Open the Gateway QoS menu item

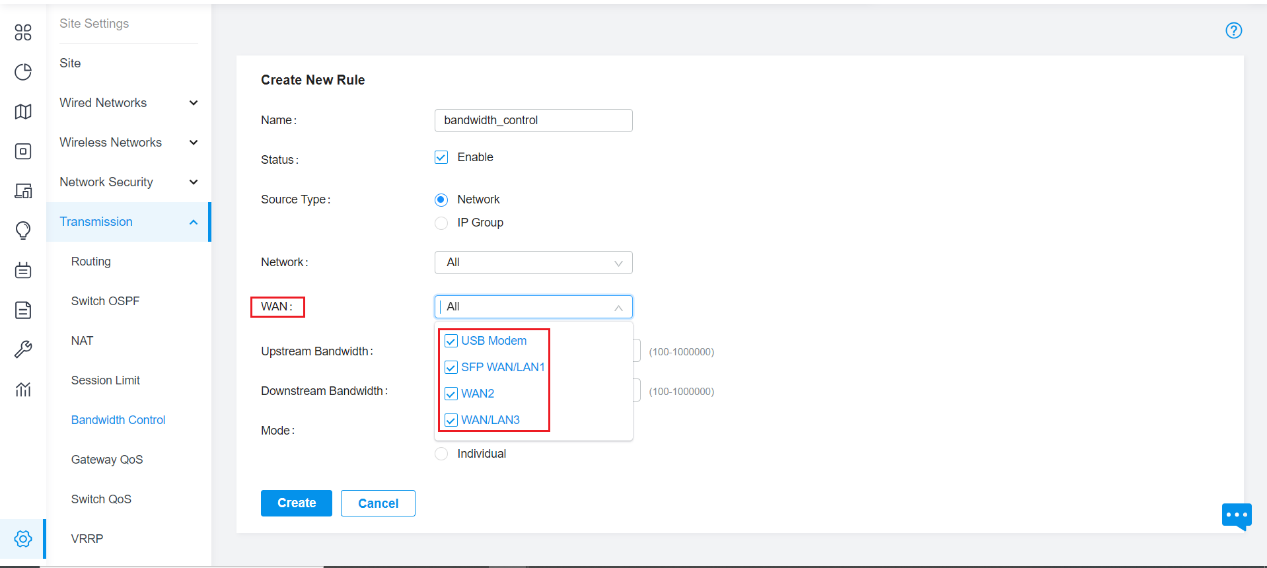point(107,460)
